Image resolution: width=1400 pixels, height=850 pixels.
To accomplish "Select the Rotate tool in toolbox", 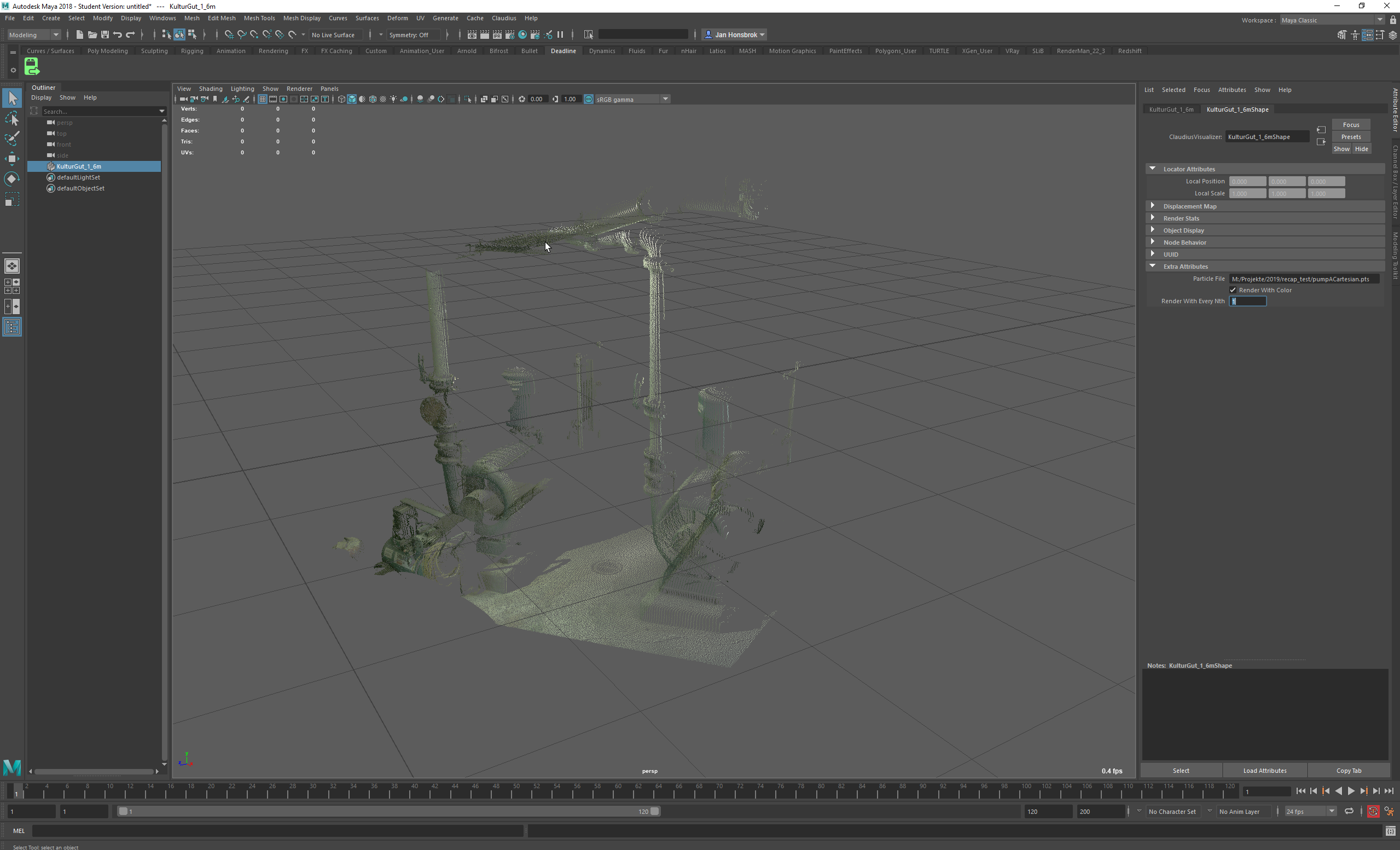I will (x=12, y=179).
